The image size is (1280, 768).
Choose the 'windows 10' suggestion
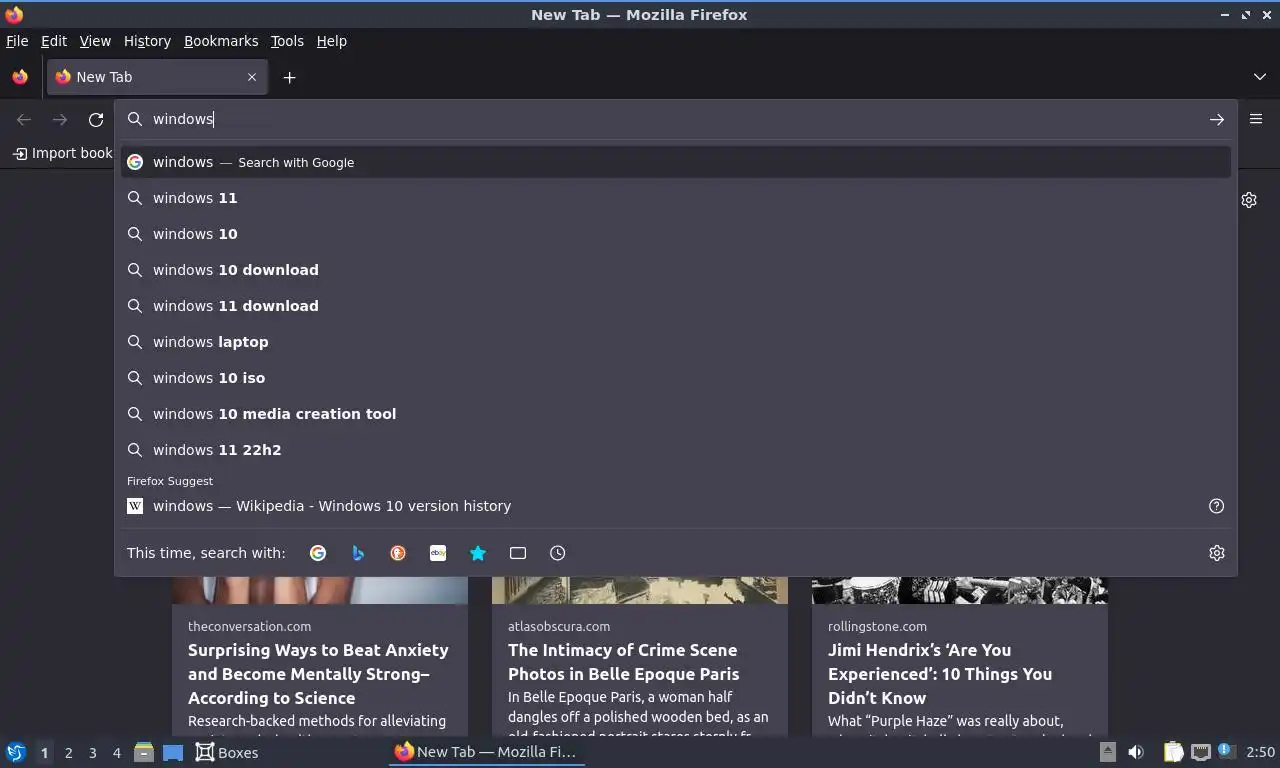coord(676,234)
